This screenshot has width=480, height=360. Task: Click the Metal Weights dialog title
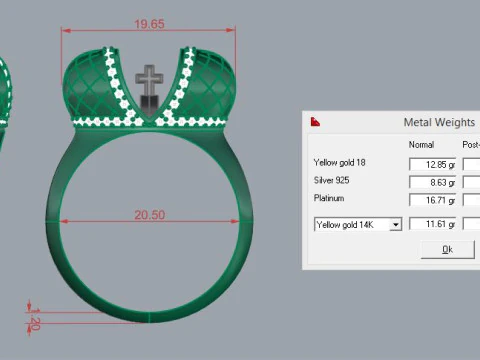tap(439, 122)
